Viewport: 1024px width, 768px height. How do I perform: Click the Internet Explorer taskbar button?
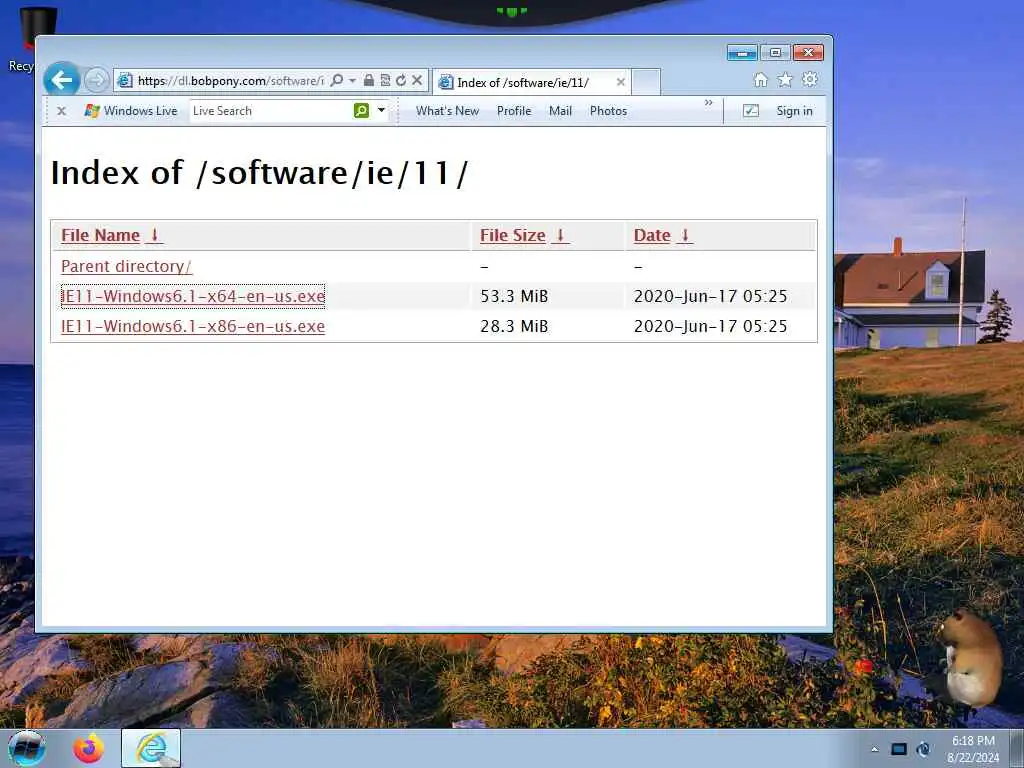(151, 748)
